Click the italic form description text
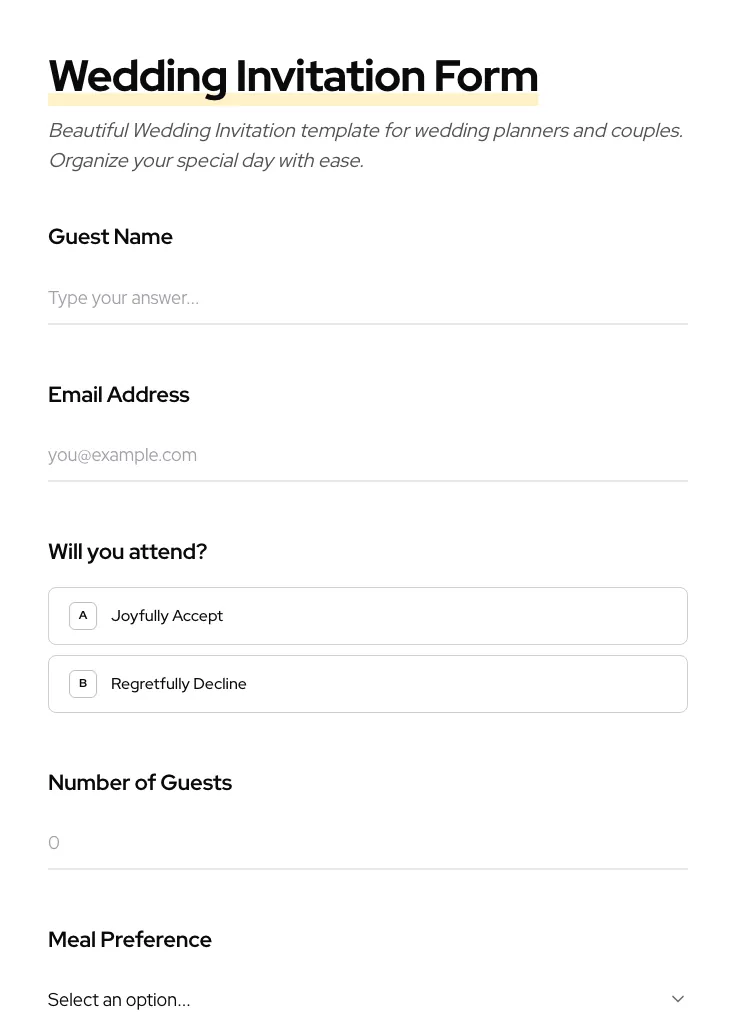 [x=365, y=145]
